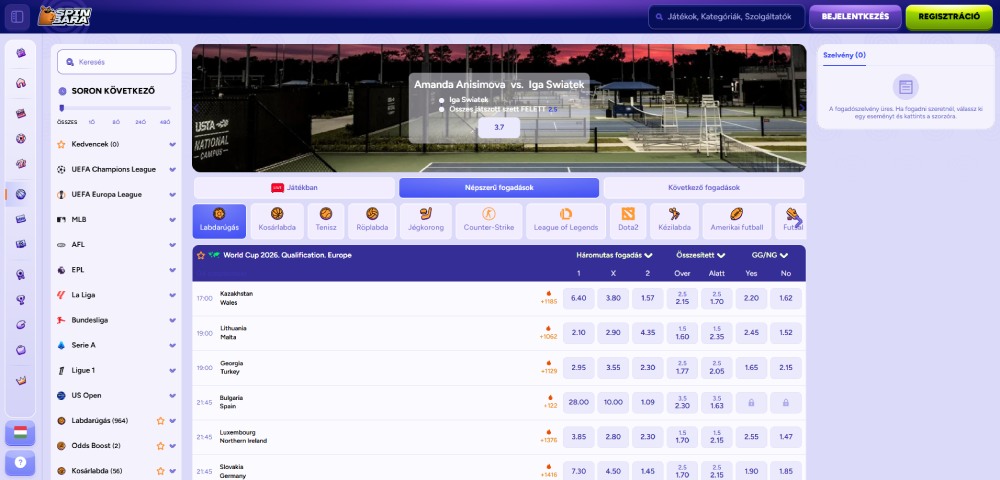Toggle favorite star for Odds Boost
The image size is (1000, 480).
click(160, 446)
